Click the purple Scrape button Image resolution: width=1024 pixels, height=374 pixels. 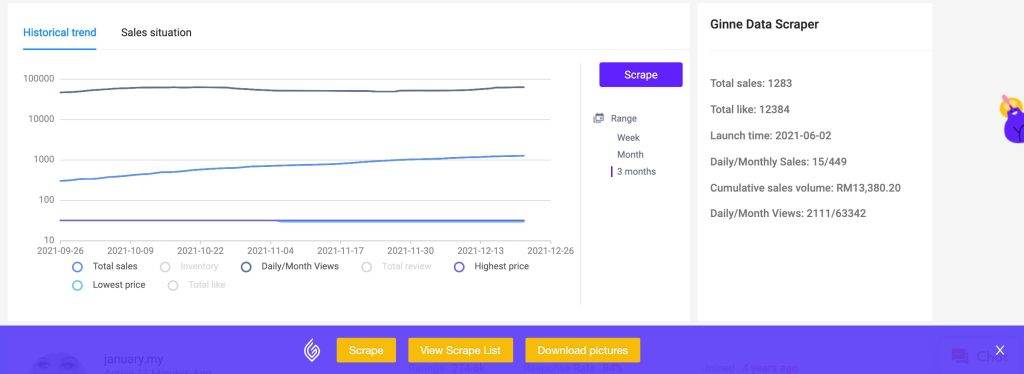(641, 74)
